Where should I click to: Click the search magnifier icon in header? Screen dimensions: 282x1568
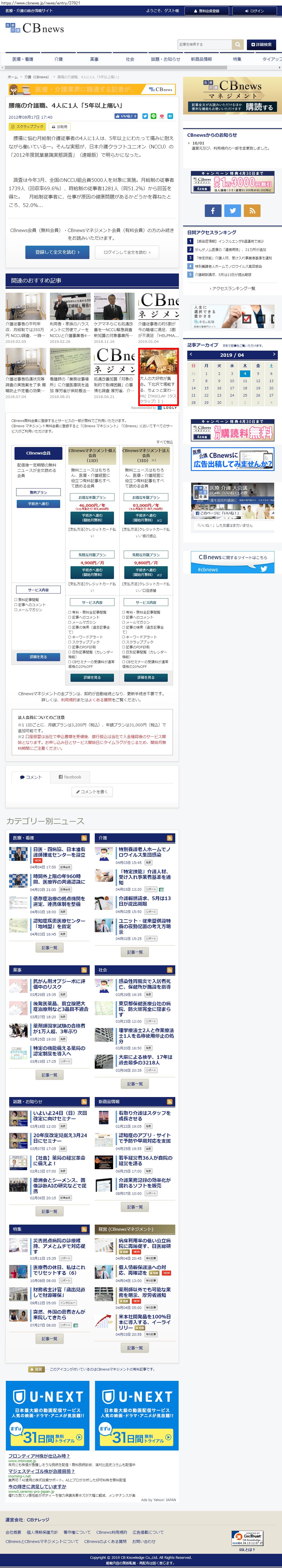pos(237,45)
